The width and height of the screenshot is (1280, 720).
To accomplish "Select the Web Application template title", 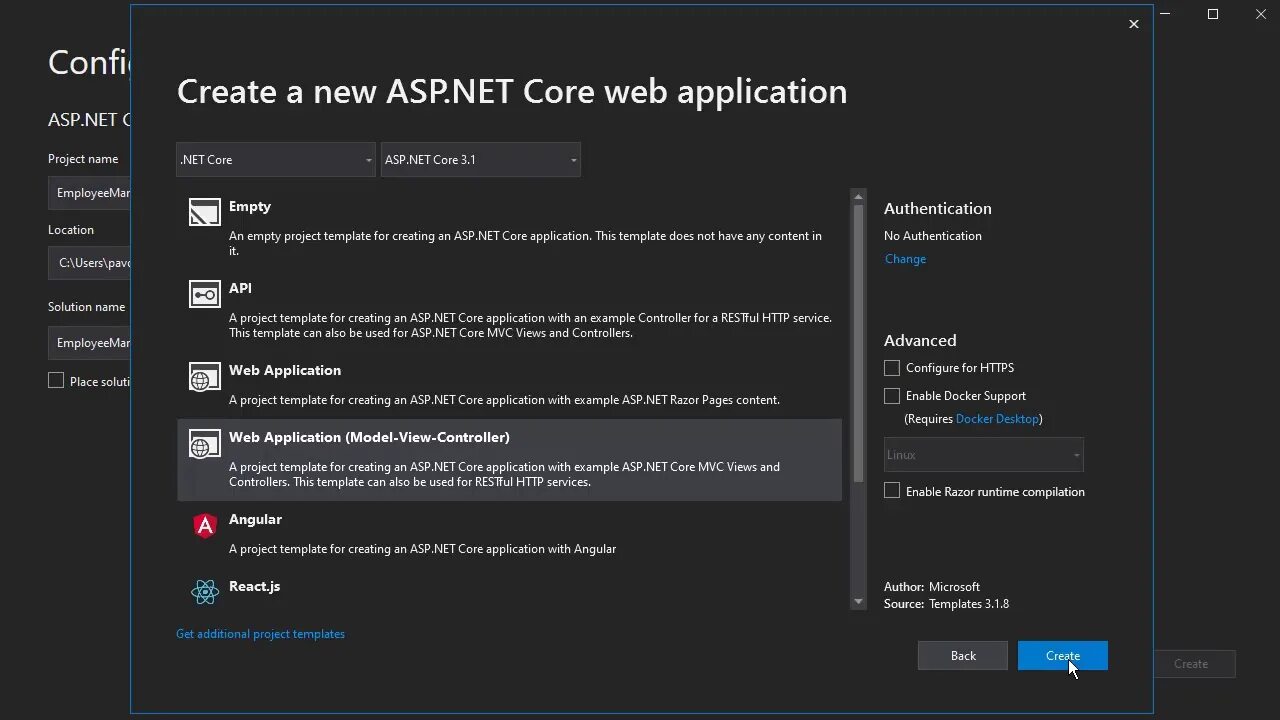I will (285, 370).
